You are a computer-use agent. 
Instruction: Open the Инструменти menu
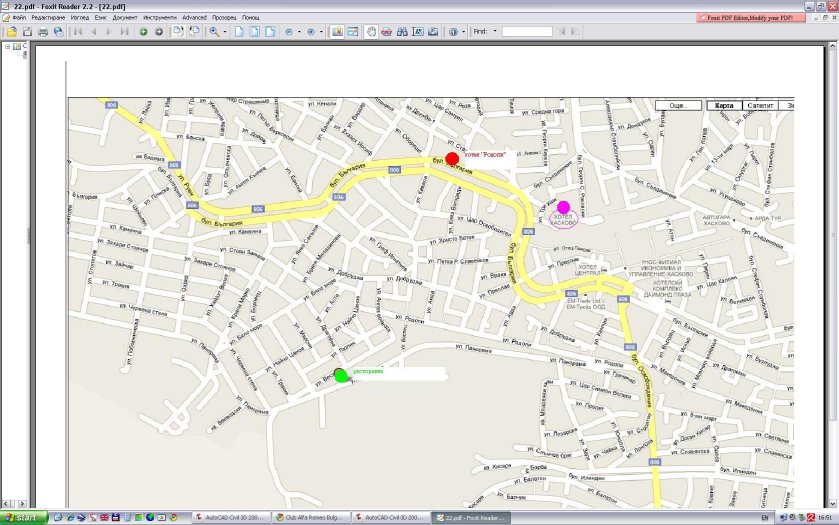[159, 18]
